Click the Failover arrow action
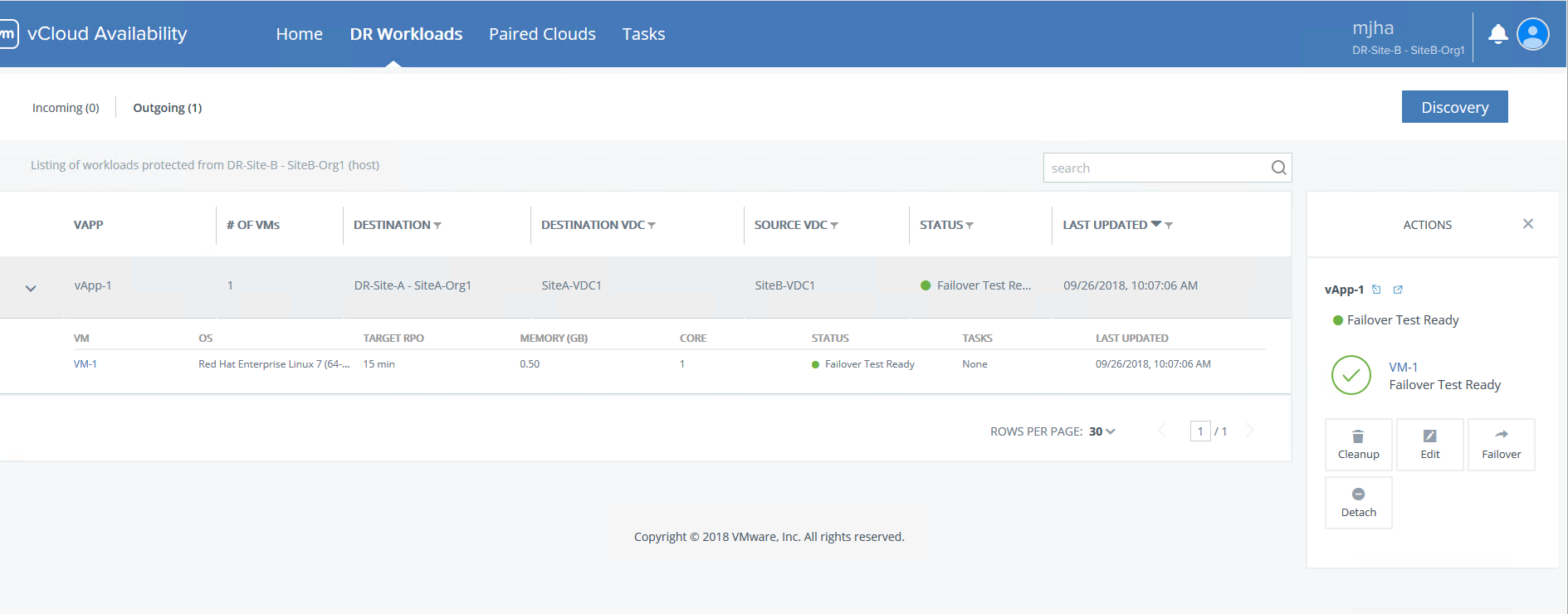The height and width of the screenshot is (614, 1568). pyautogui.click(x=1501, y=445)
